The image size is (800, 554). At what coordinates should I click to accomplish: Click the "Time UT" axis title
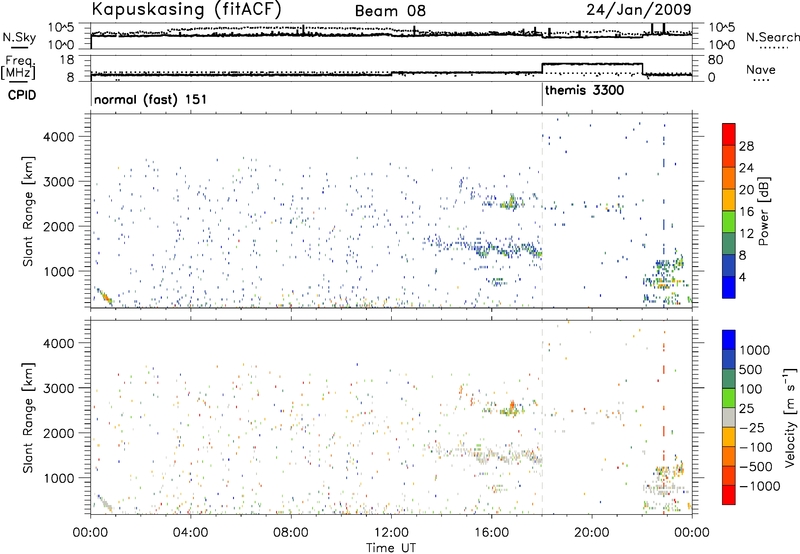click(391, 548)
